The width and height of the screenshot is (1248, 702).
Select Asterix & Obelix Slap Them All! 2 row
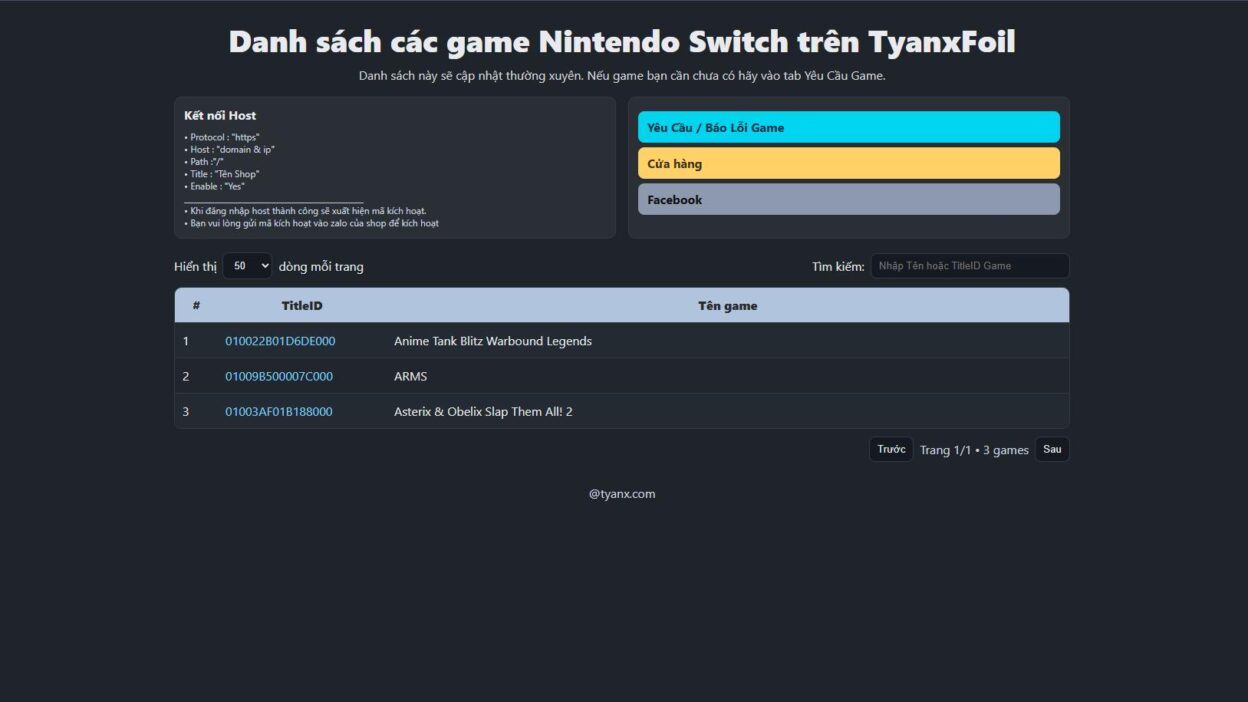click(483, 411)
